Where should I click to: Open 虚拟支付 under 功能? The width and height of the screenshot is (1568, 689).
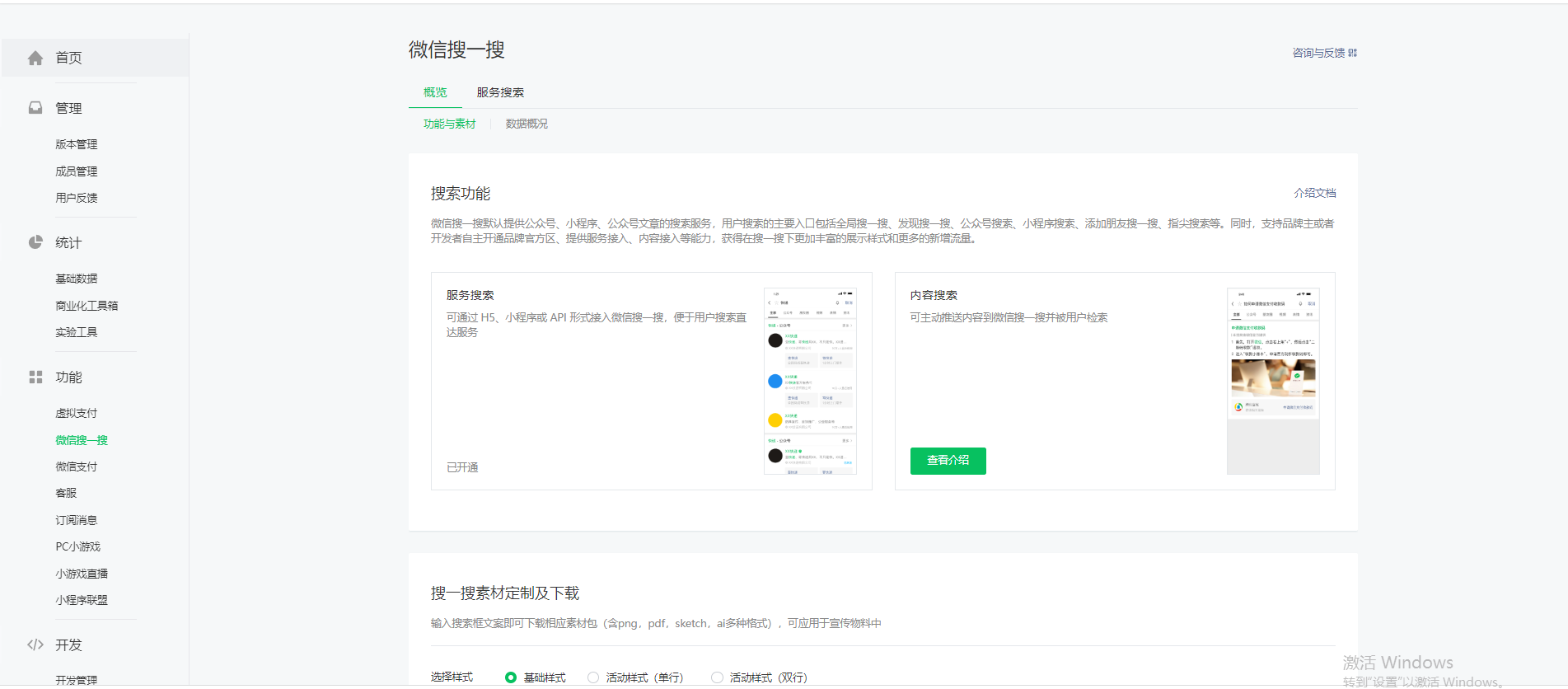click(x=77, y=413)
